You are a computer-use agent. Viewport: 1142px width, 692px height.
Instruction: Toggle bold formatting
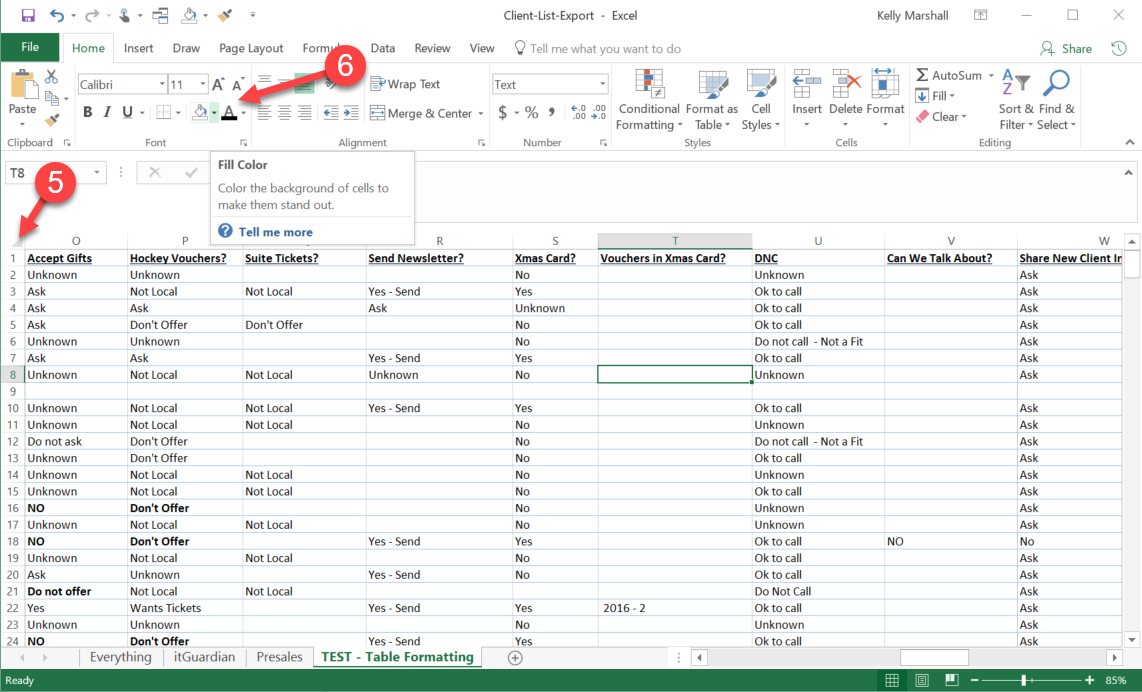coord(87,112)
